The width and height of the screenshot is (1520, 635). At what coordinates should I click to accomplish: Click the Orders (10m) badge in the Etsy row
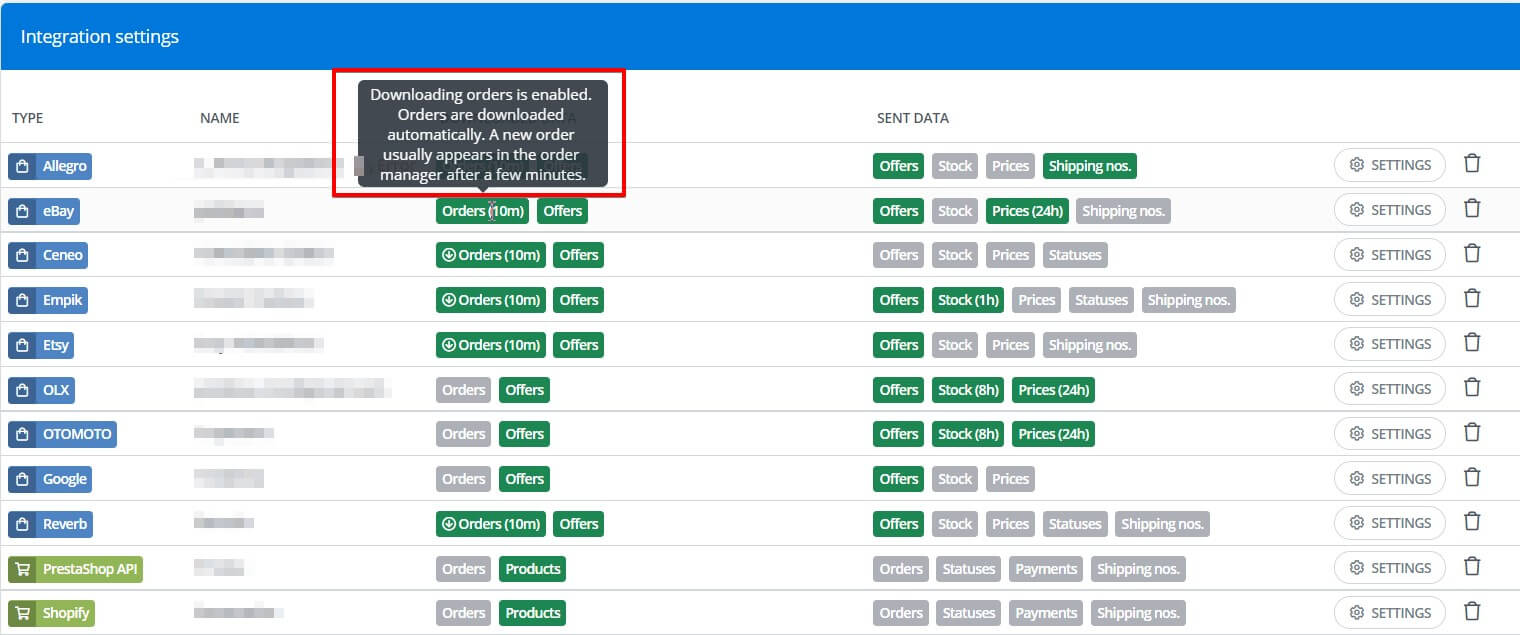tap(491, 345)
